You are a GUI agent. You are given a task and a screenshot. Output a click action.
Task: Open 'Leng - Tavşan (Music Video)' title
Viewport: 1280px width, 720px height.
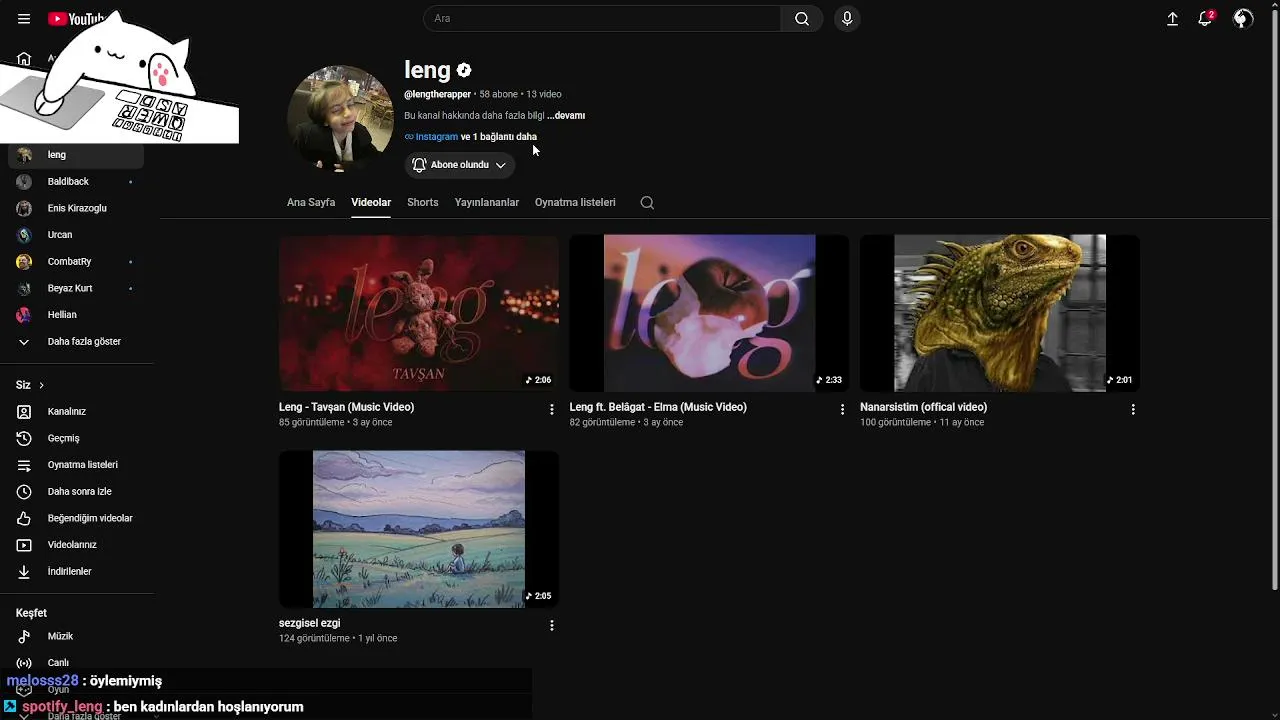click(346, 407)
